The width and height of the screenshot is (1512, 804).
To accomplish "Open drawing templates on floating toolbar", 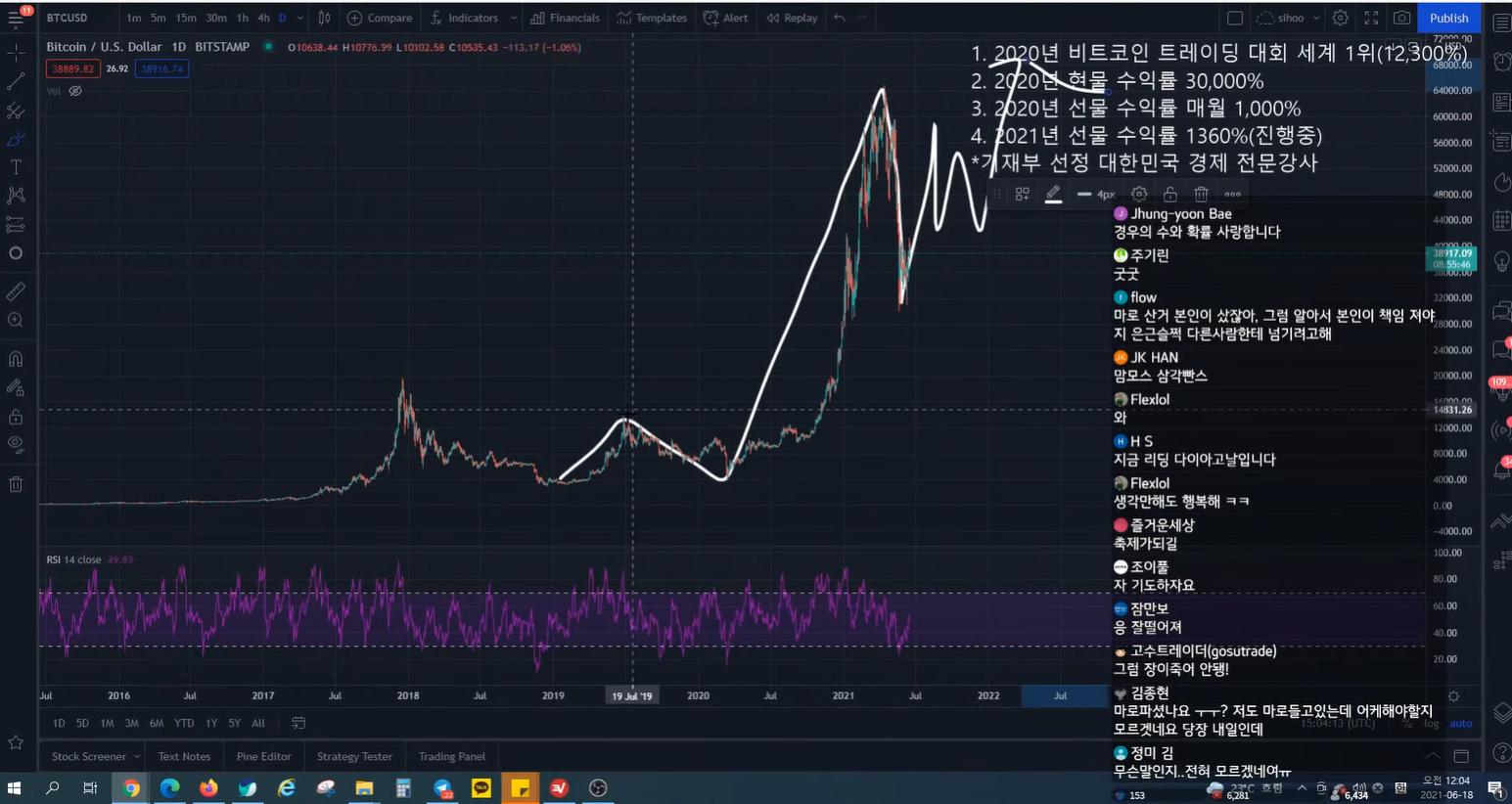I will click(1023, 194).
